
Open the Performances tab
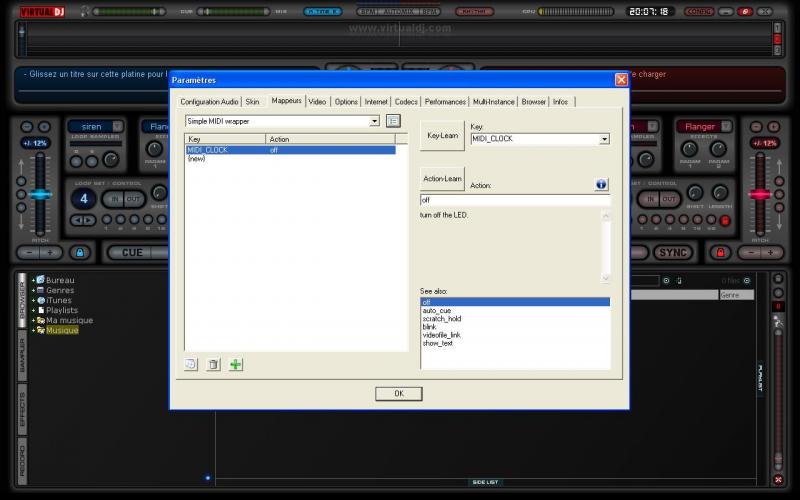tap(445, 102)
